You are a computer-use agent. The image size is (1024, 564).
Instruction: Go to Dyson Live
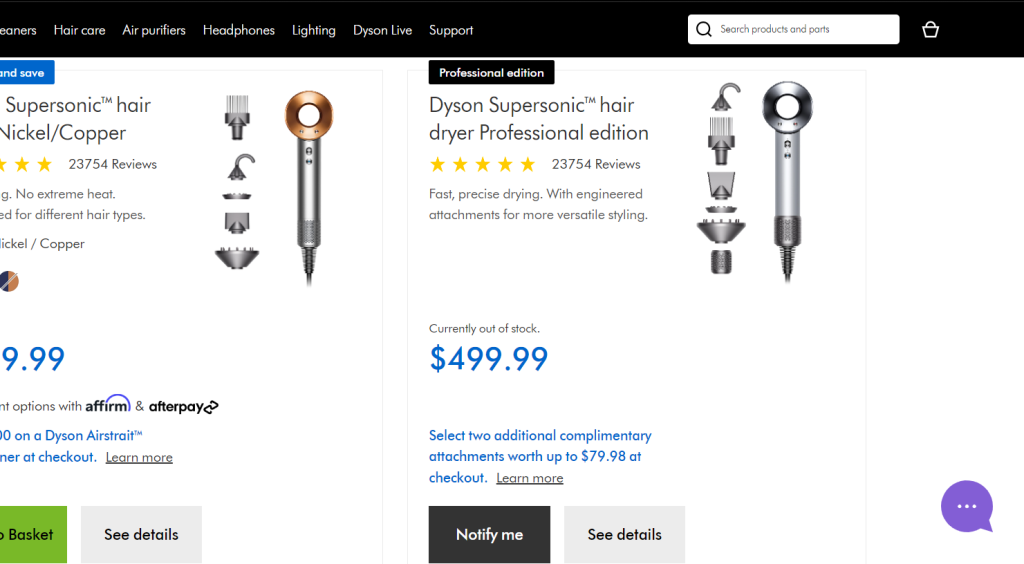click(x=382, y=30)
